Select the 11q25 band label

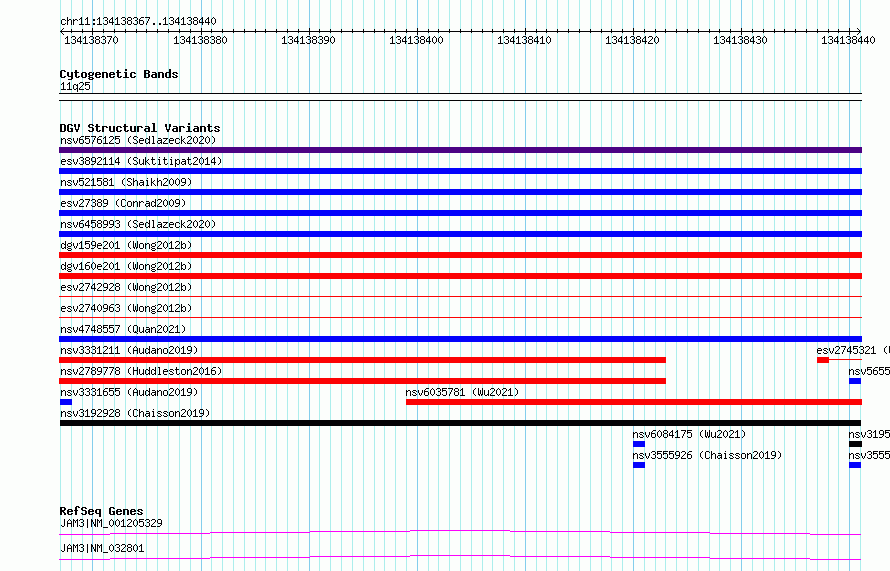[75, 86]
